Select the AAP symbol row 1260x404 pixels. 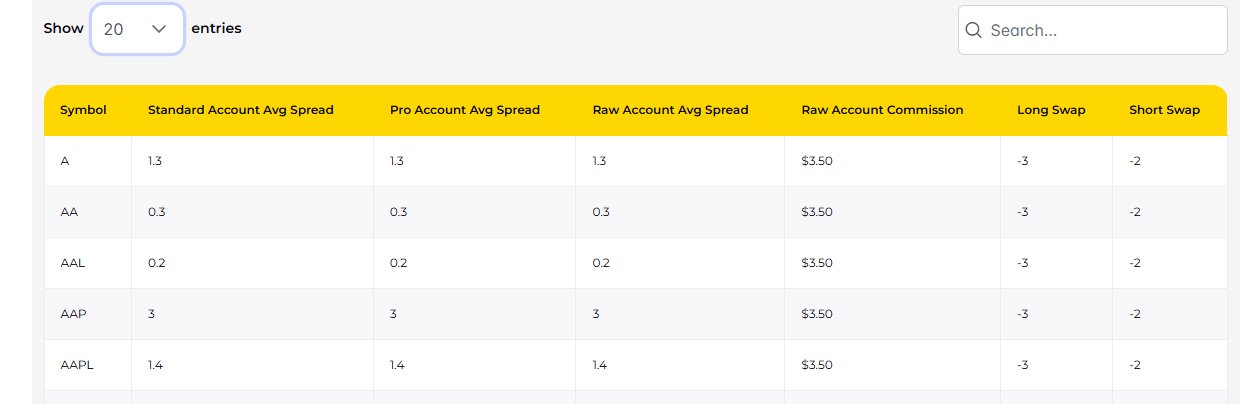click(74, 314)
